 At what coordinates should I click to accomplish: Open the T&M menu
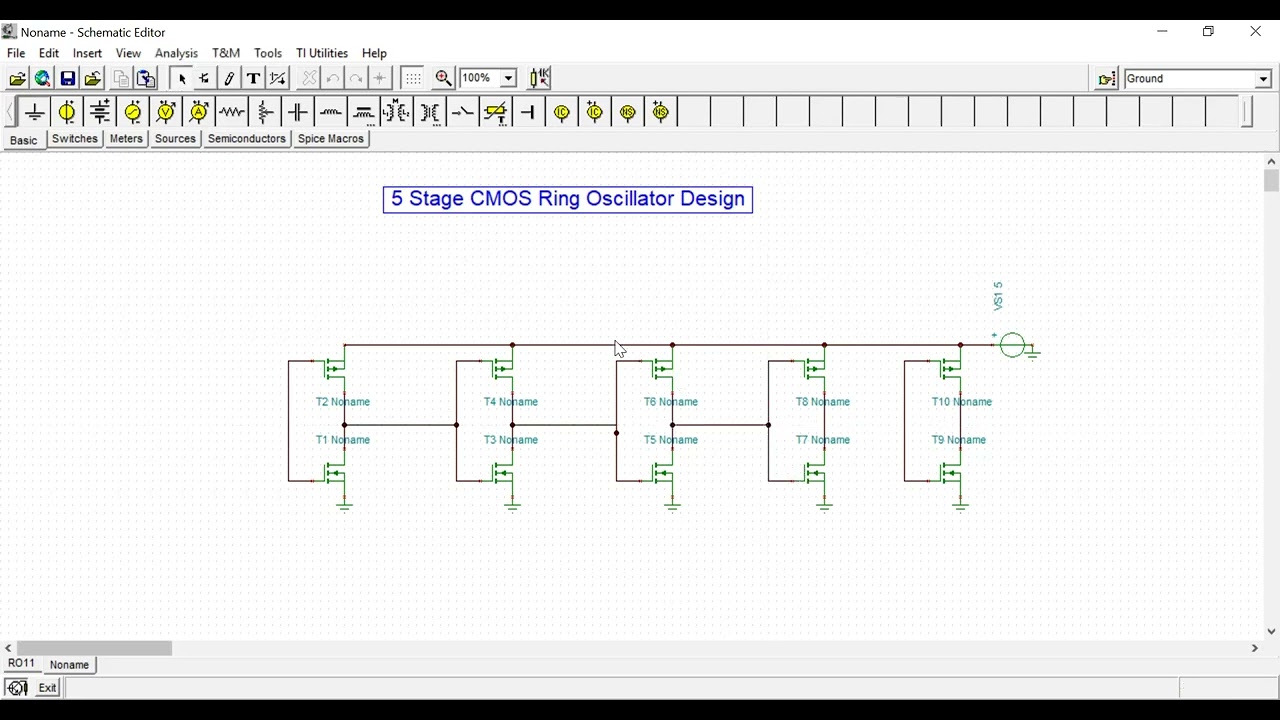pos(226,53)
